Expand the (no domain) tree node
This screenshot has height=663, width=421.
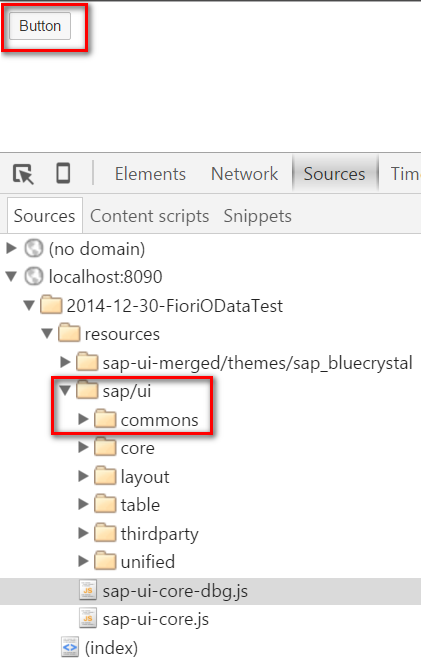(11, 248)
